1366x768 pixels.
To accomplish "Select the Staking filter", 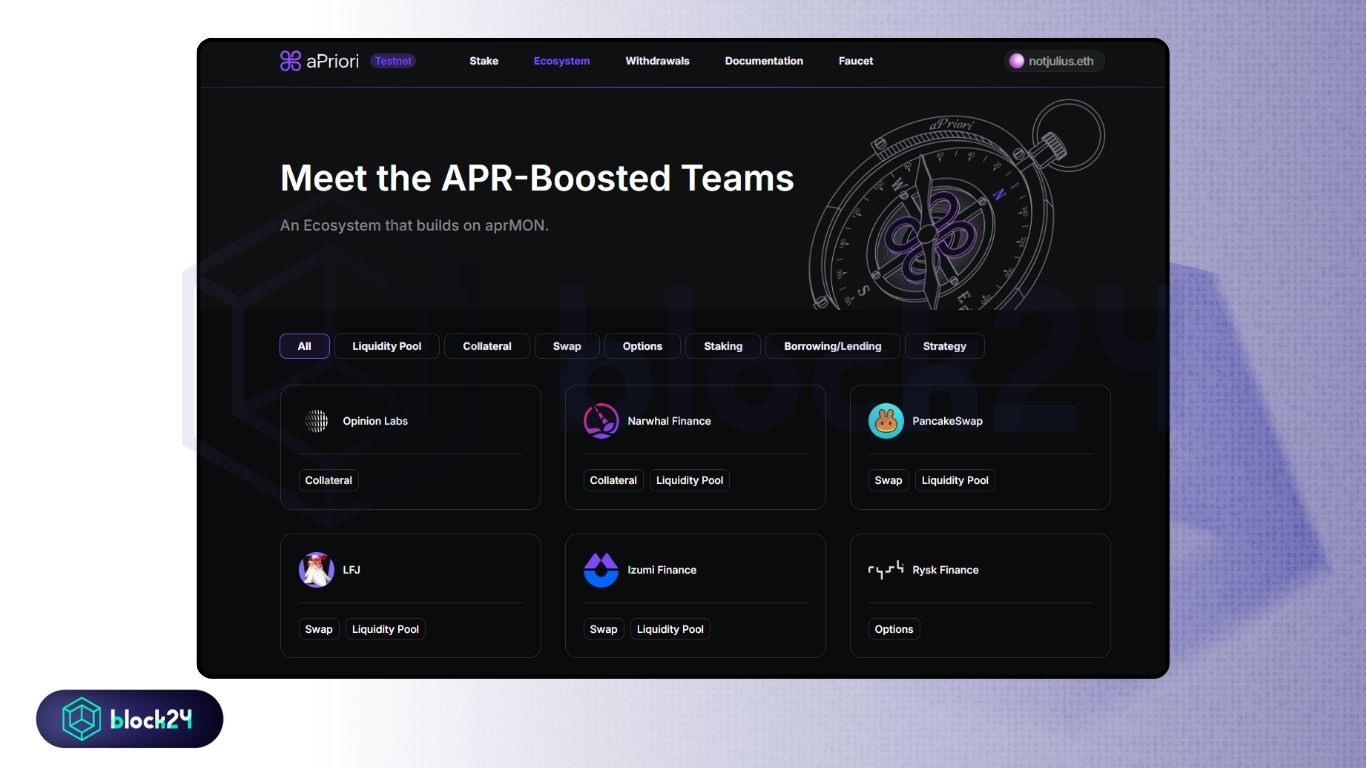I will pos(723,346).
